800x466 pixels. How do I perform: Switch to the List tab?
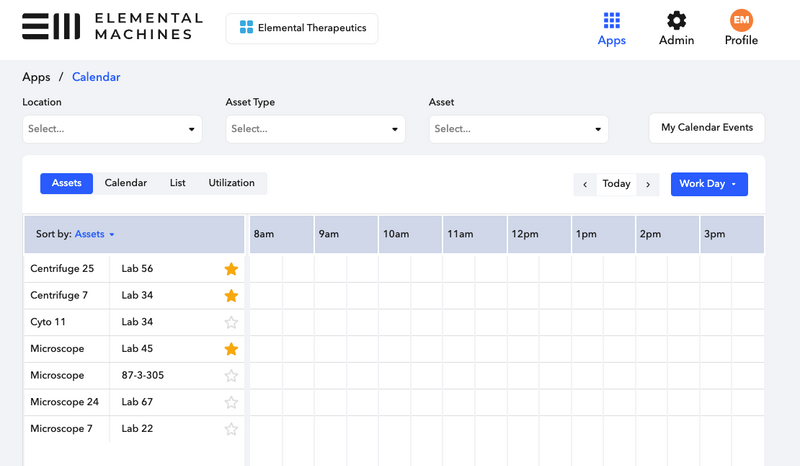click(177, 183)
